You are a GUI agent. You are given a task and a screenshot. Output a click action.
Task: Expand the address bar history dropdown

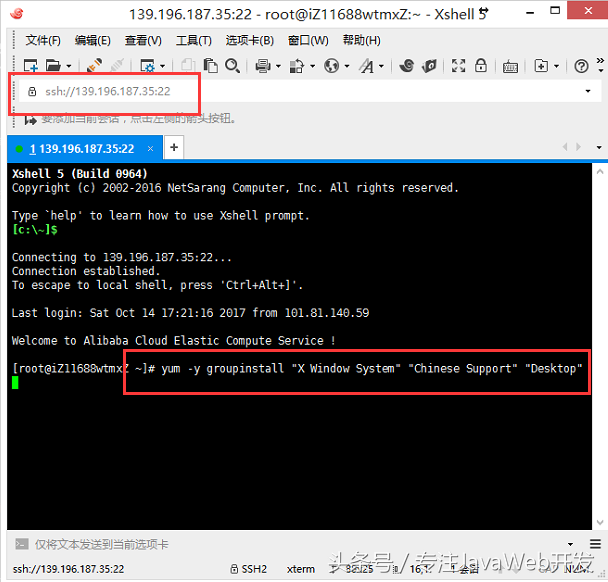588,92
